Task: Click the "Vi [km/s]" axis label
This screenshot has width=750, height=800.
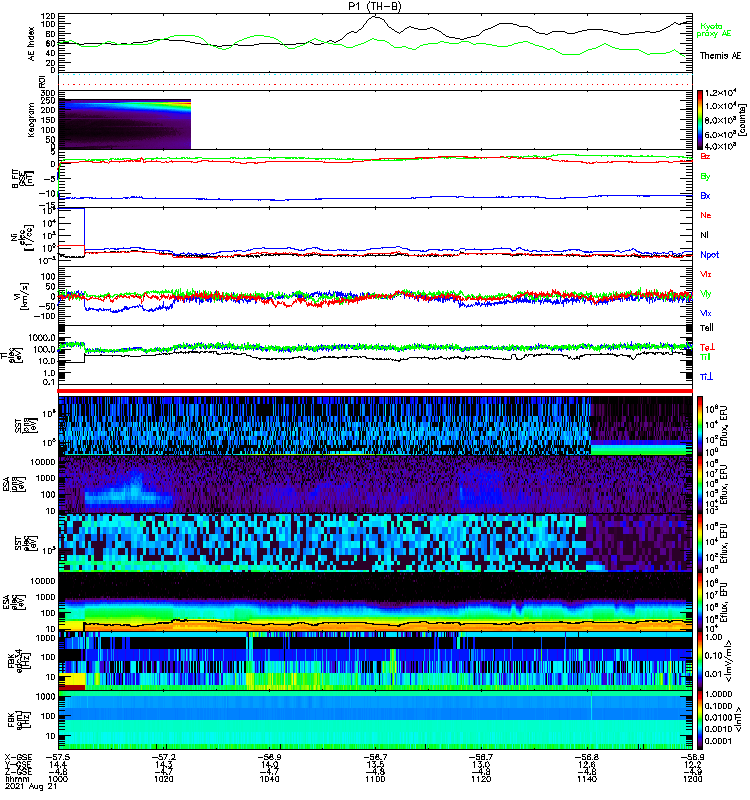Action: tap(21, 296)
